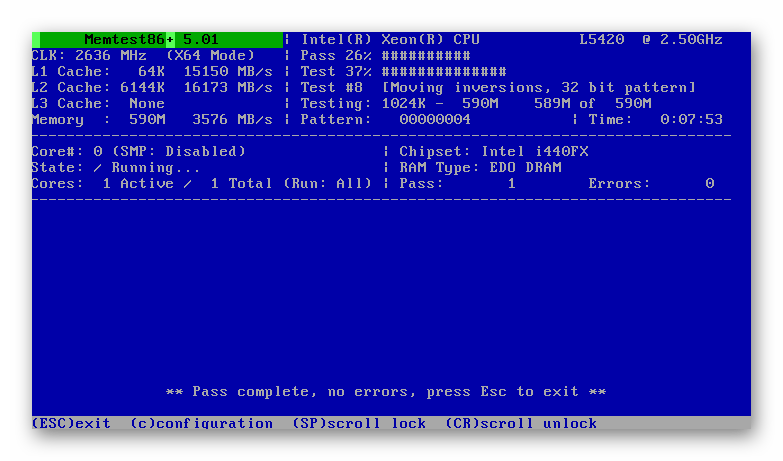Click the Errors: 0 counter
Screen dimensions: 783x461
tap(651, 183)
